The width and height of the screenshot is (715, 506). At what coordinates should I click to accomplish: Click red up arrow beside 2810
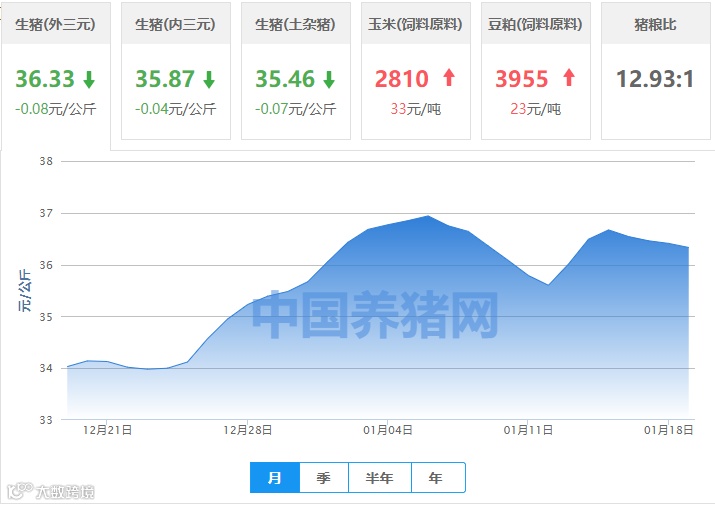point(449,77)
